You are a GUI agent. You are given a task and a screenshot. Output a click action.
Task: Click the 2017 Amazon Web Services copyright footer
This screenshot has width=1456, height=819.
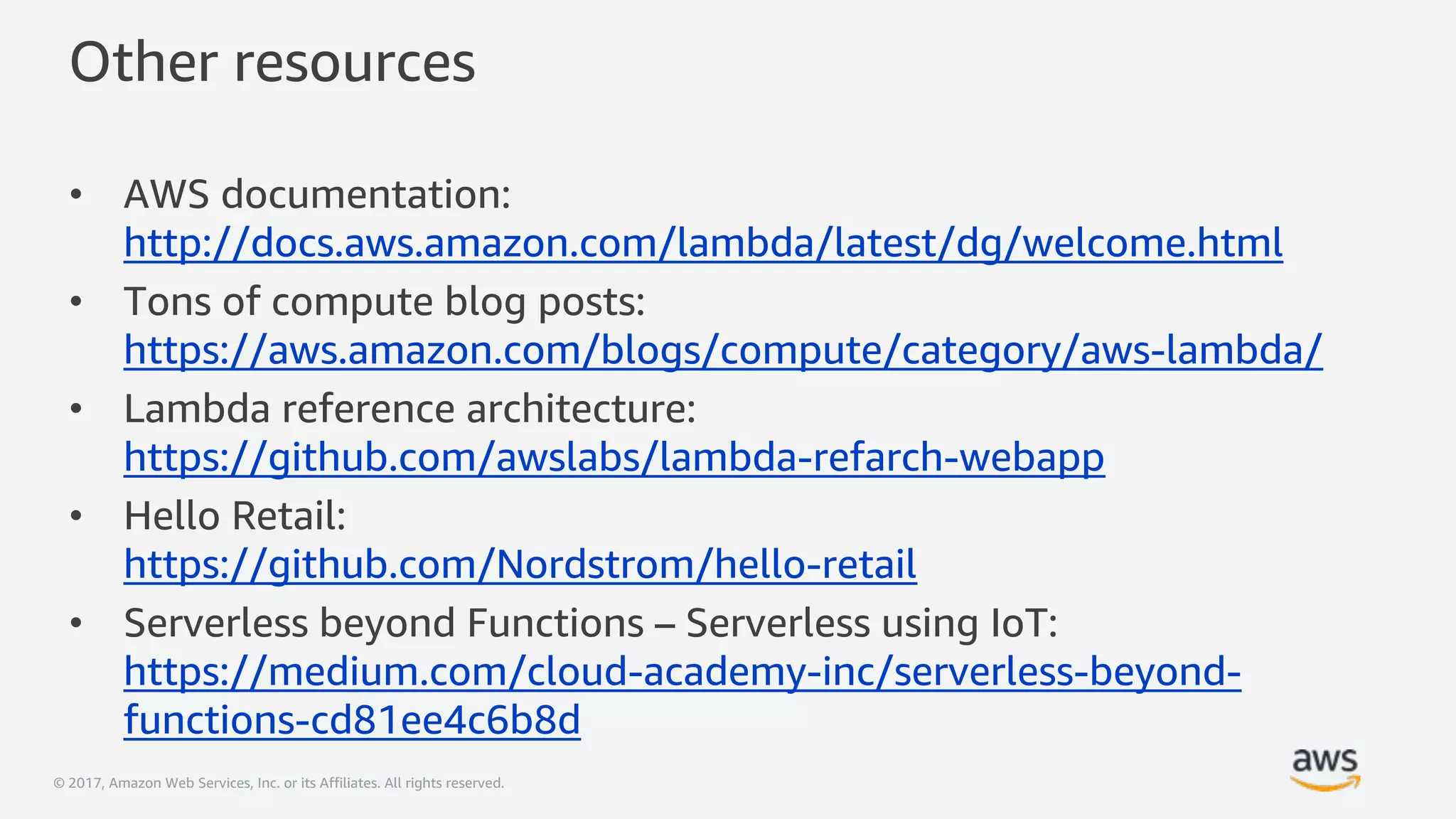pos(279,783)
